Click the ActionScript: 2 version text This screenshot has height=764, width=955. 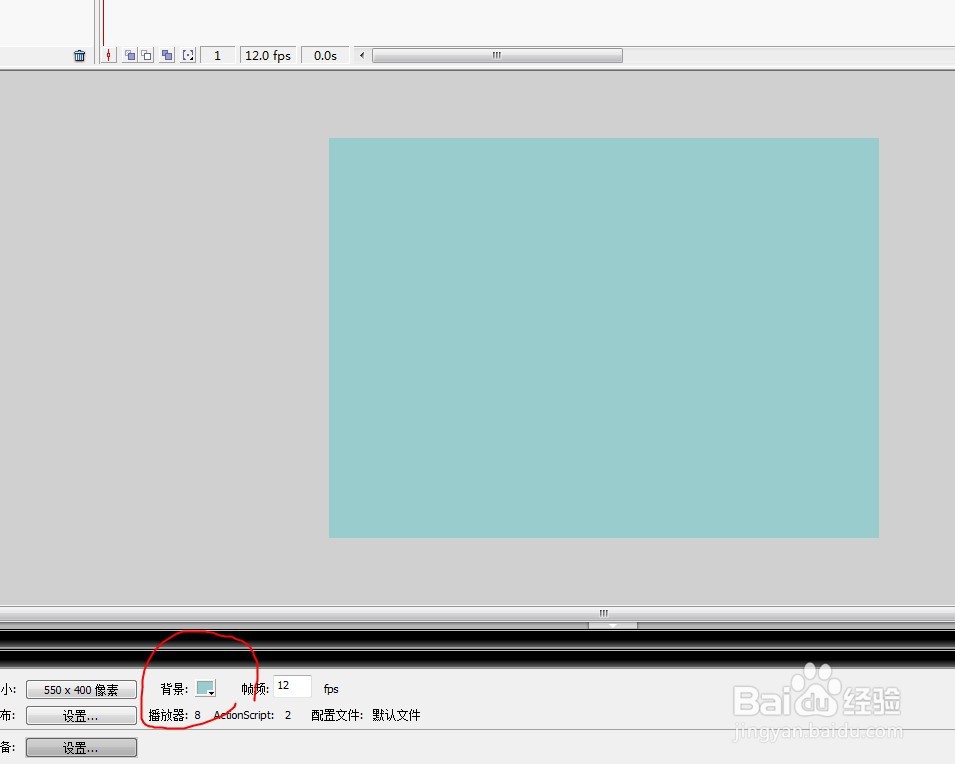(252, 715)
